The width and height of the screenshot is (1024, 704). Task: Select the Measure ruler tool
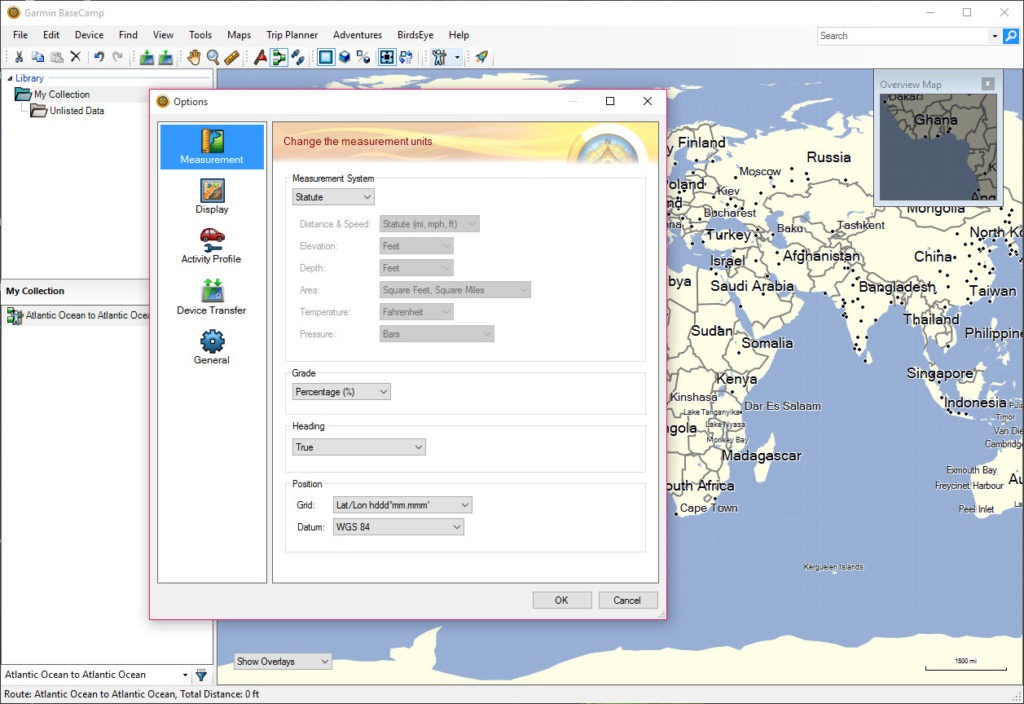(232, 57)
